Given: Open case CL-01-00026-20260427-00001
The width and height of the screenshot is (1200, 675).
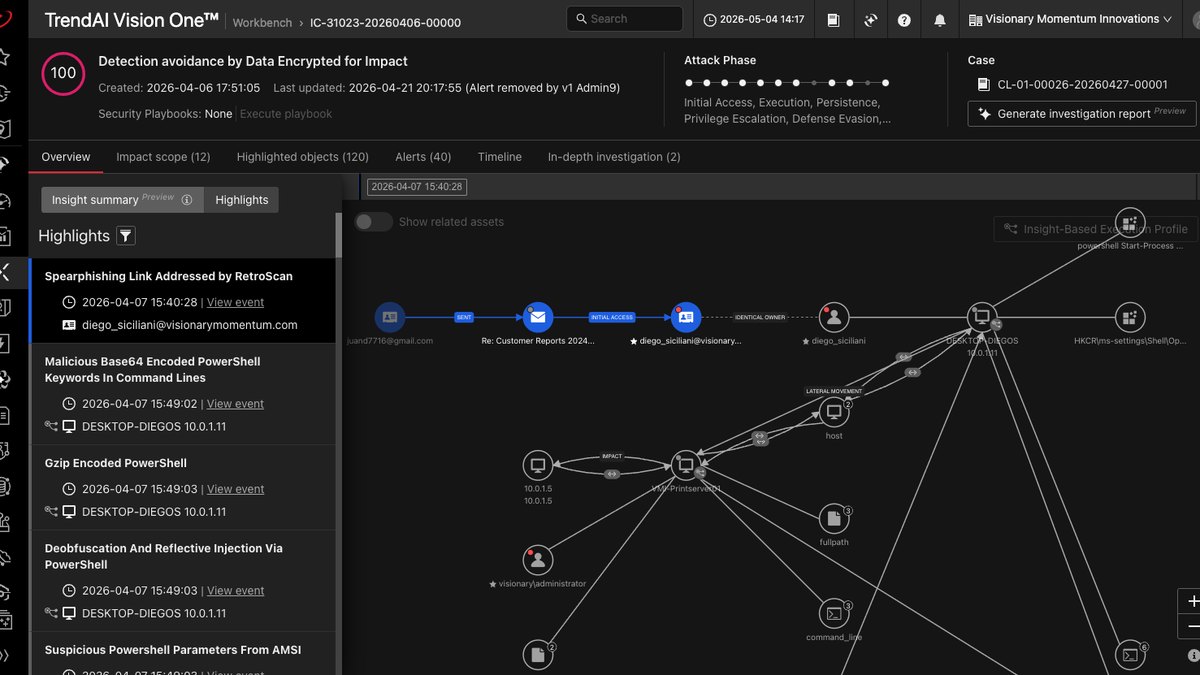Looking at the screenshot, I should tap(1082, 85).
